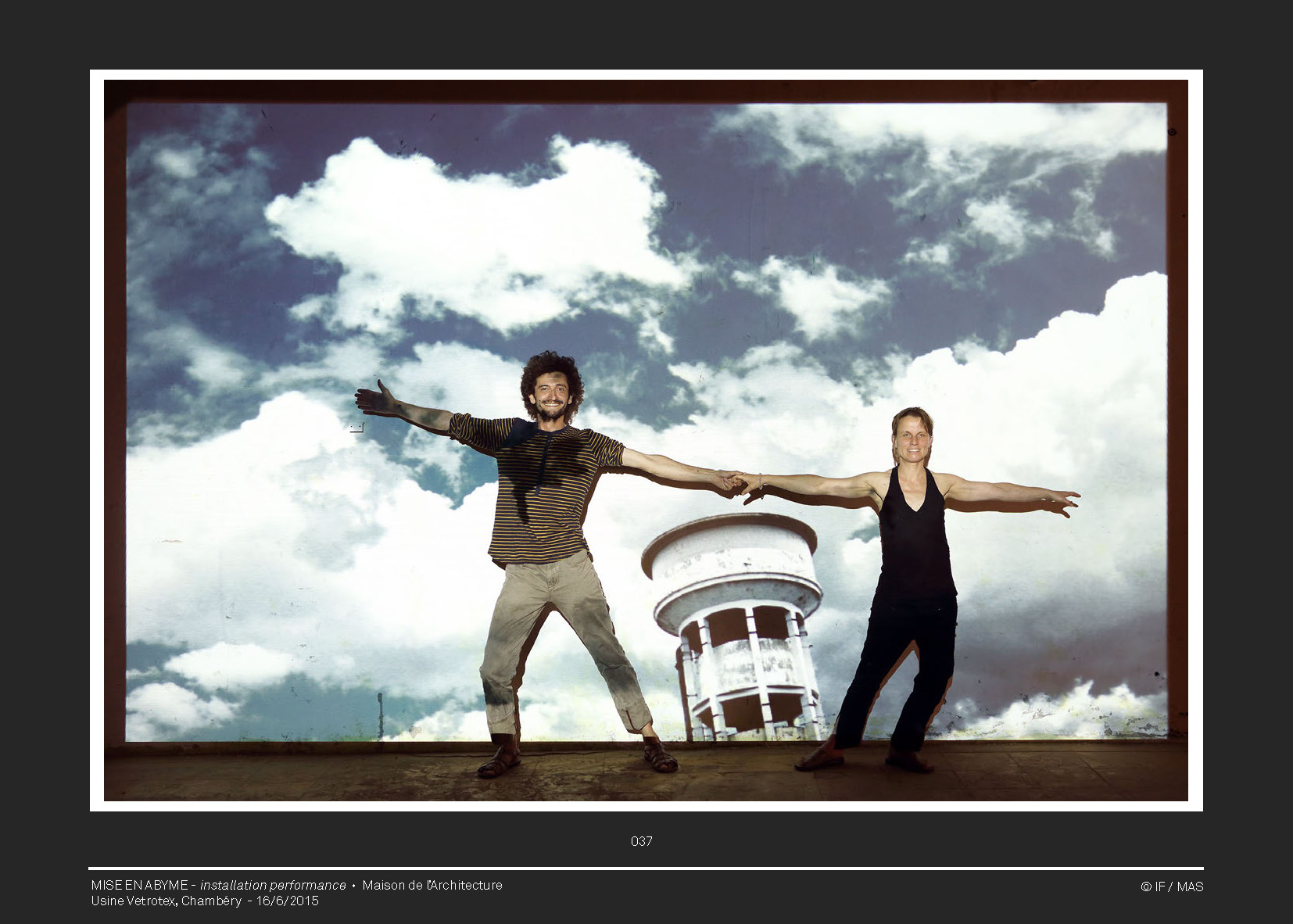Click the man's sandal on the floor
Viewport: 1293px width, 924px height.
coord(500,761)
